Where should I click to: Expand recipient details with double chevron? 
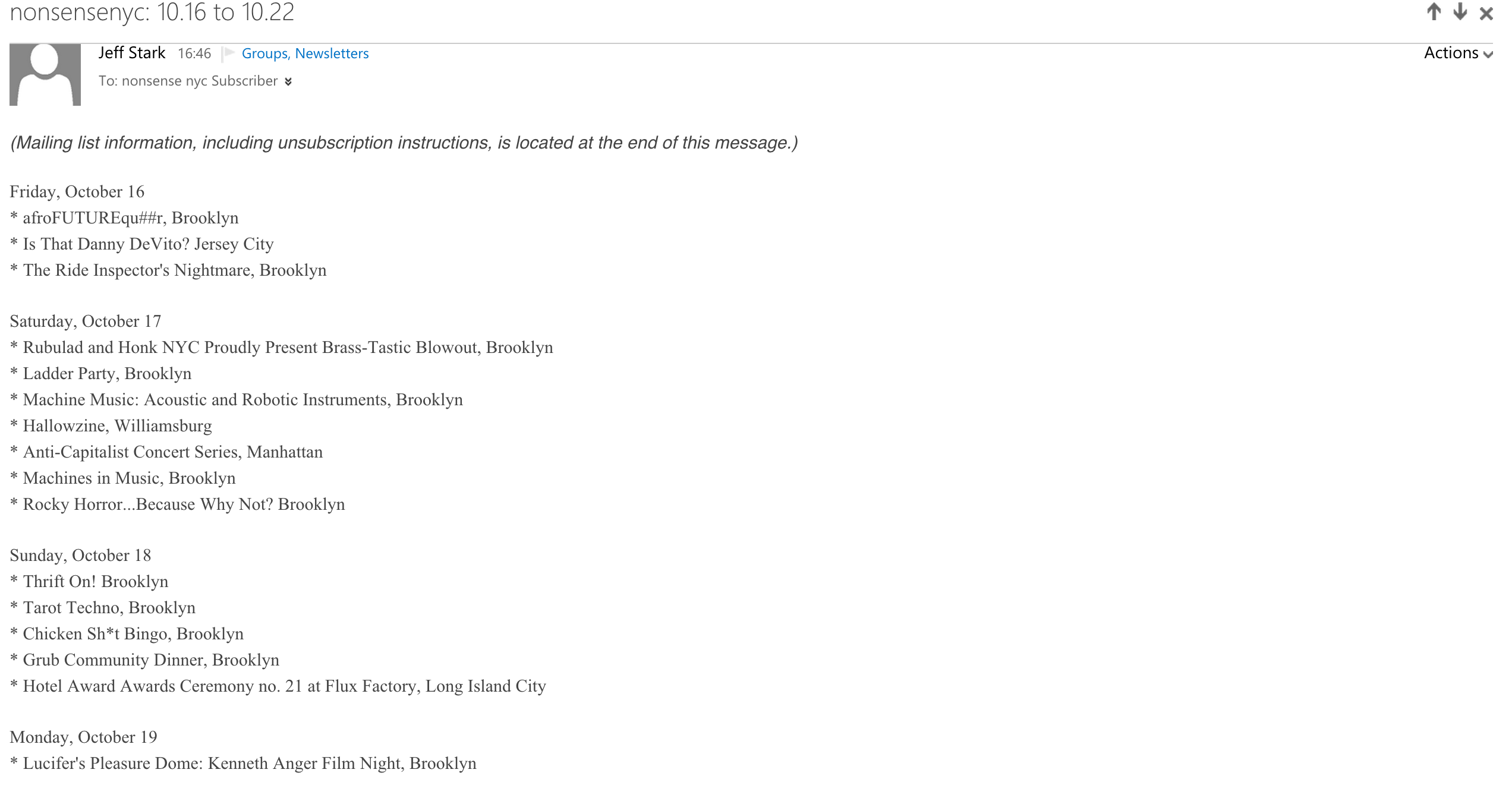pos(288,81)
